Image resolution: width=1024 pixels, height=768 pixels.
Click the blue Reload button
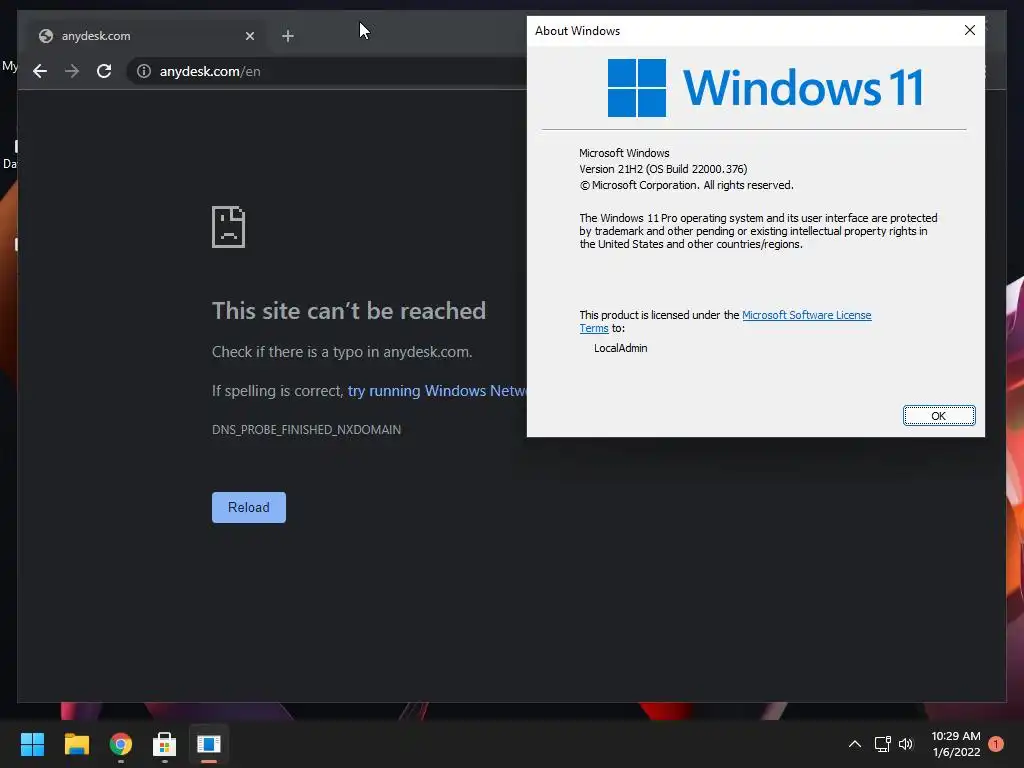(x=249, y=507)
